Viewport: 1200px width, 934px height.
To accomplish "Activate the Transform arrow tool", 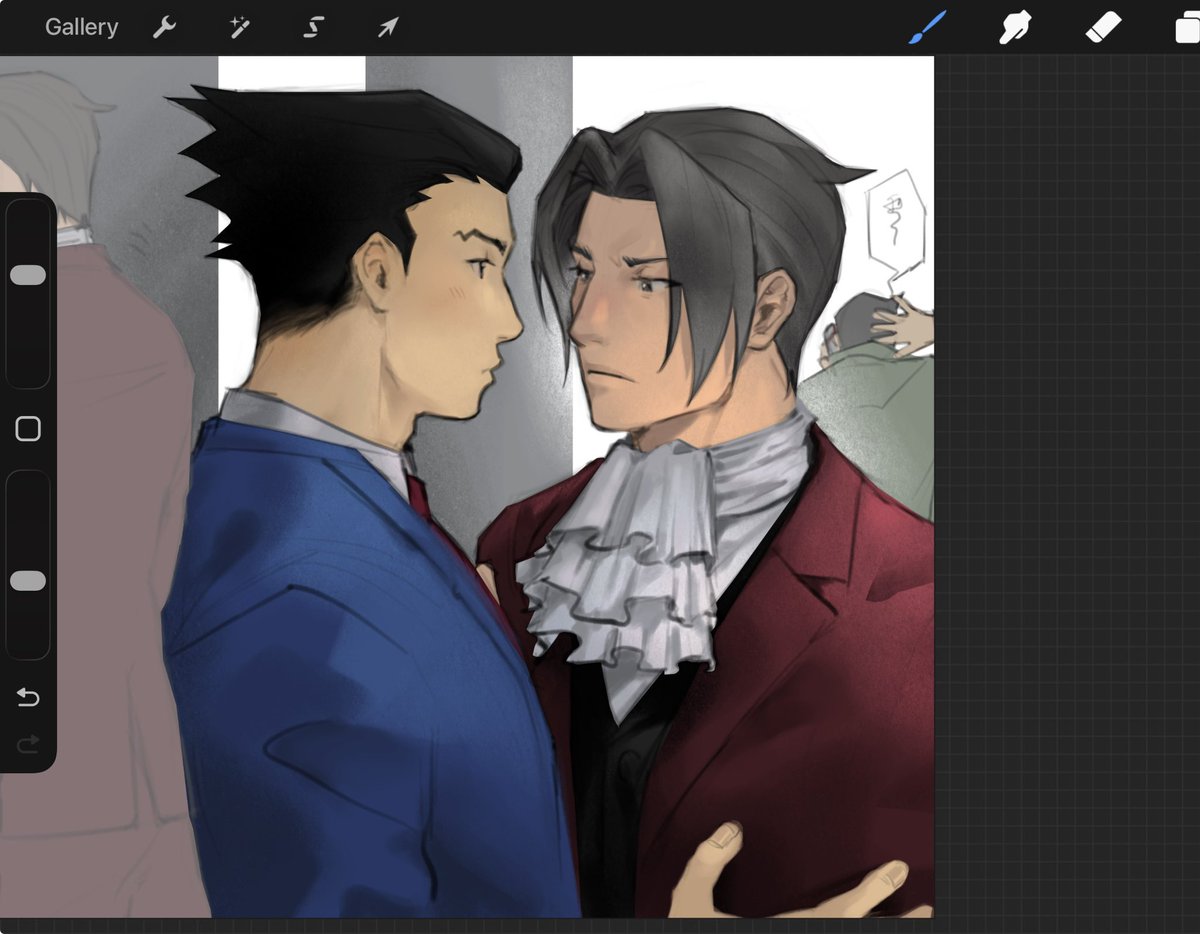I will click(x=388, y=27).
